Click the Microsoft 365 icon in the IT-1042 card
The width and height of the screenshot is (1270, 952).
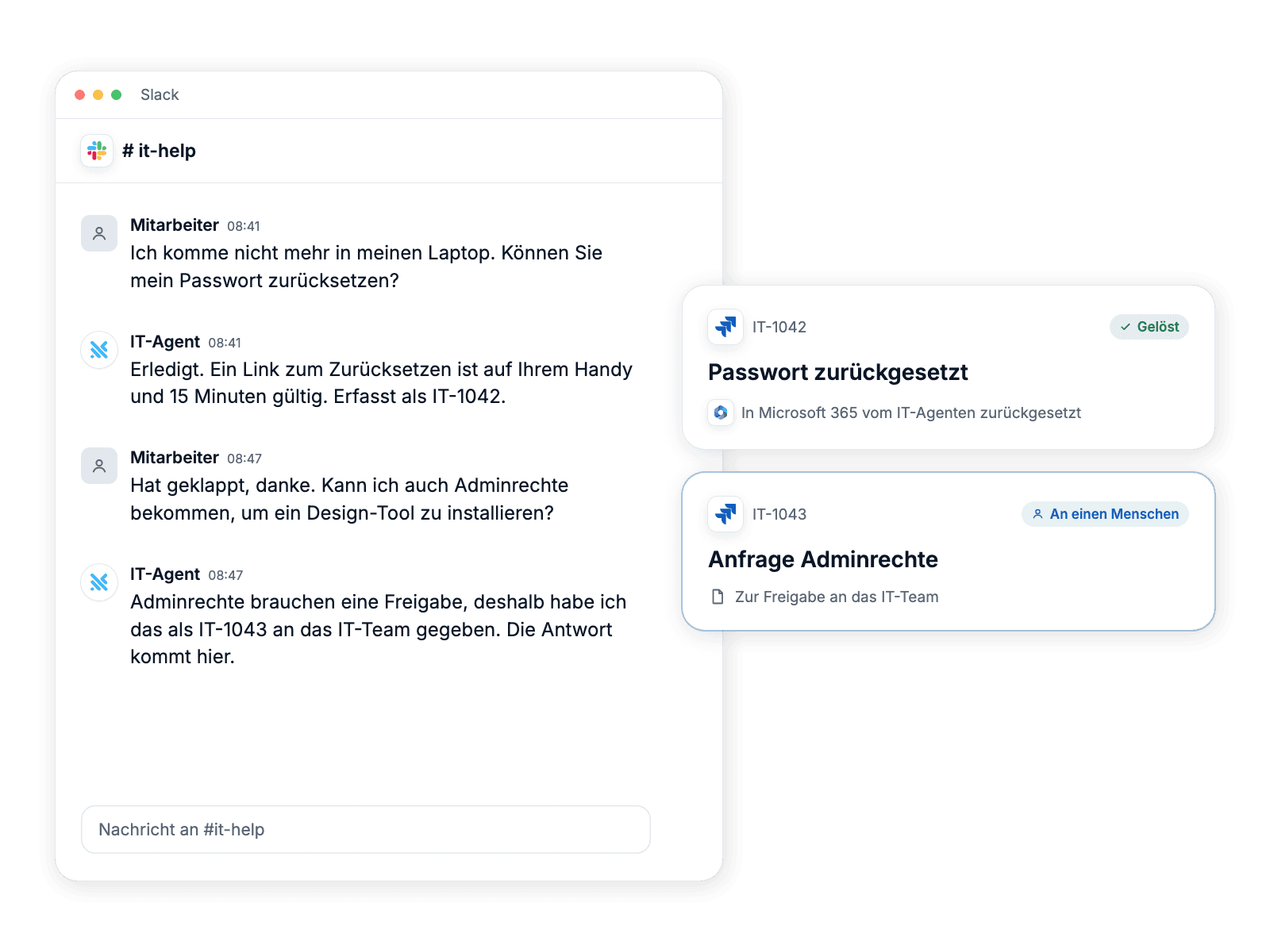pos(721,413)
